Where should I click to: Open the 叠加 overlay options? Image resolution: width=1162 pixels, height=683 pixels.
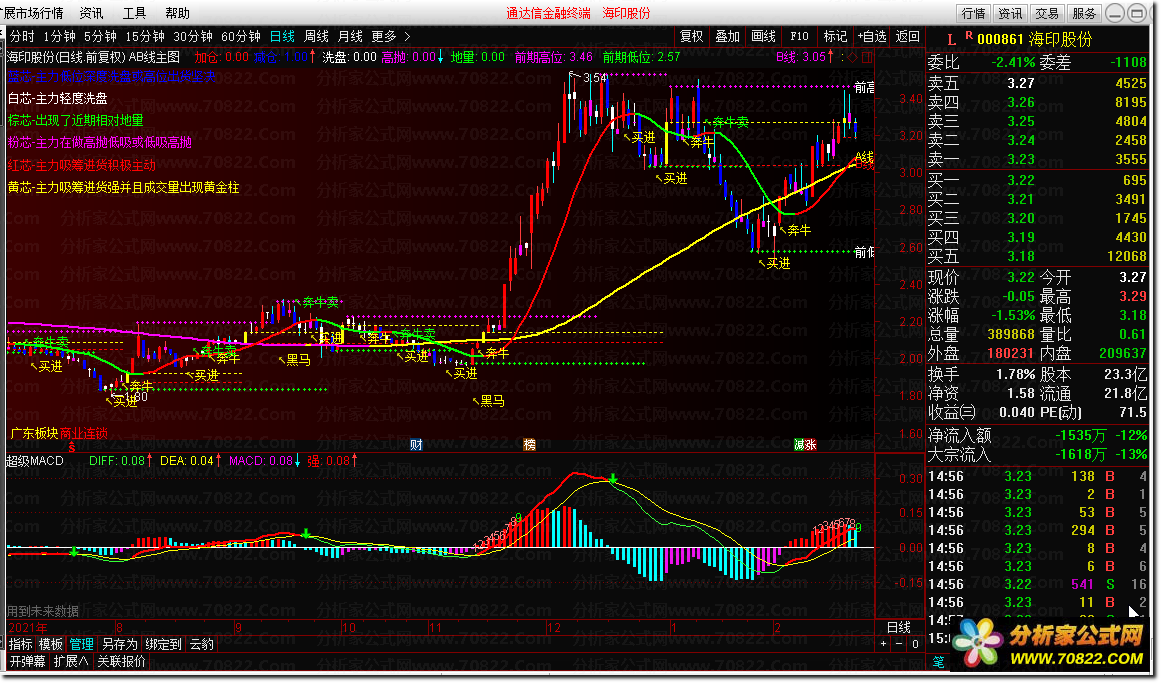(x=728, y=36)
